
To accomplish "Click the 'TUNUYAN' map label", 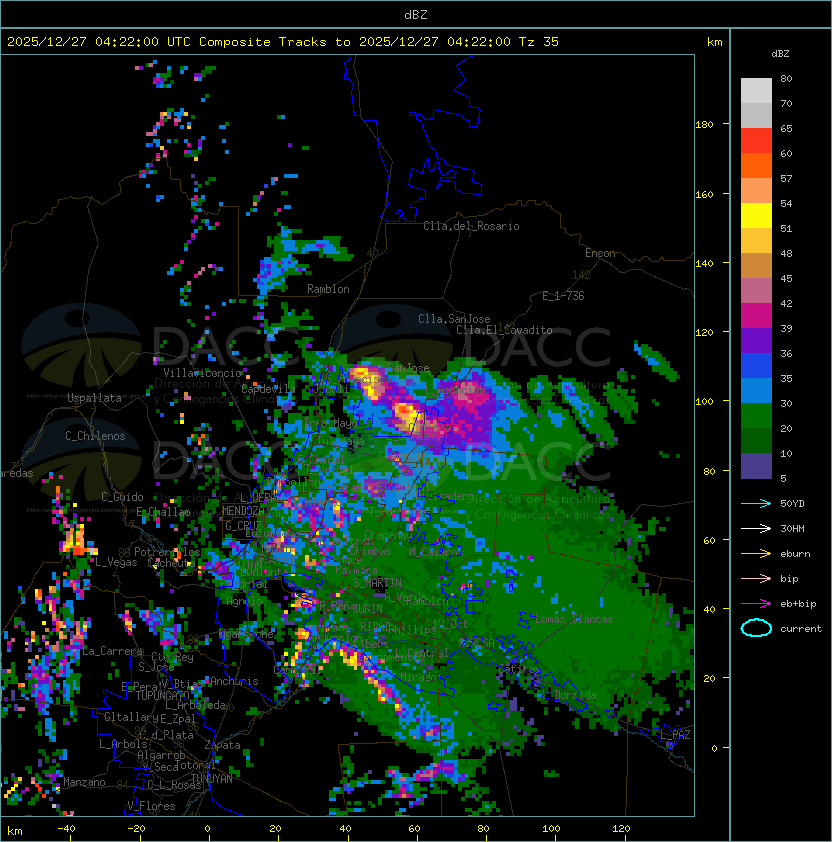I will [212, 779].
